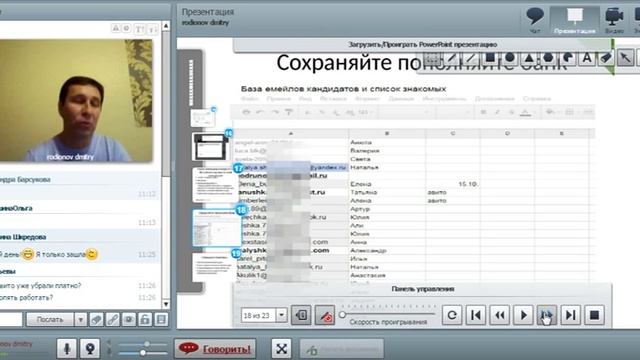Screen dimensions: 640x360
Task: Jump to the last slide
Action: point(571,315)
